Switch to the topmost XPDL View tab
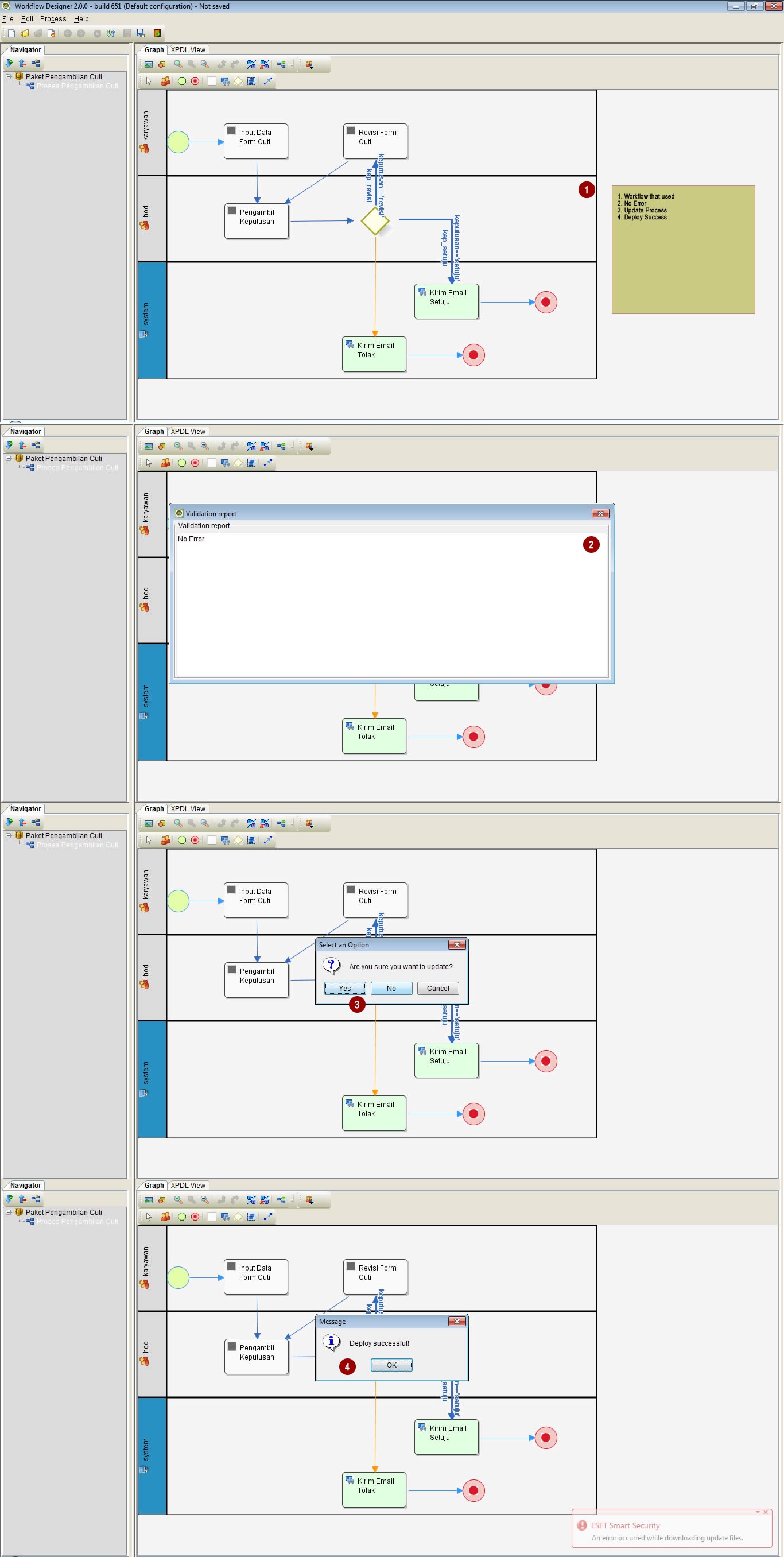 (x=188, y=49)
